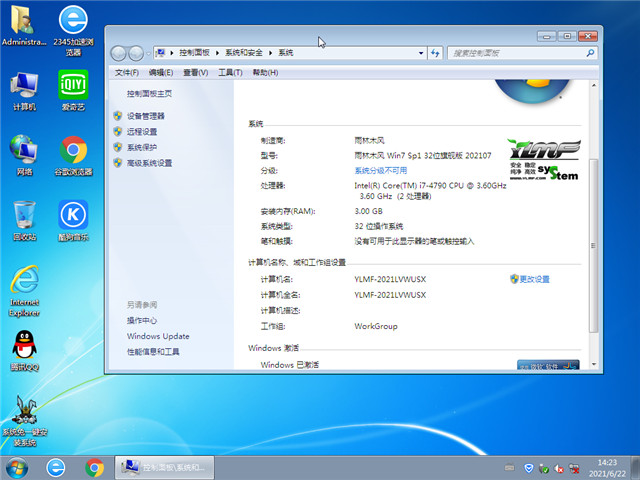Open the Internet Explorer desktop icon
This screenshot has height=480, width=640.
[24, 291]
